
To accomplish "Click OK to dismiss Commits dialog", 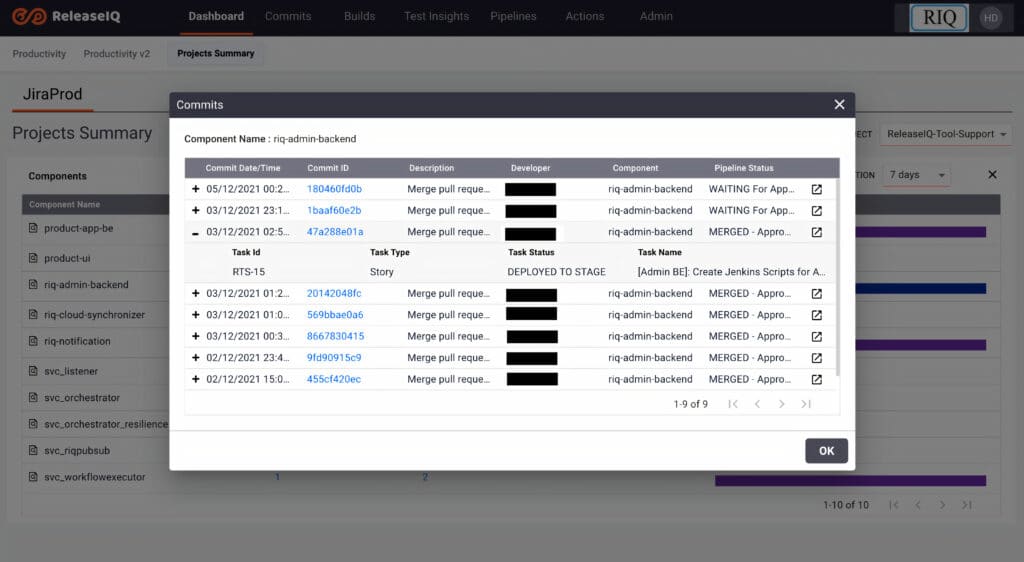I will pos(826,451).
